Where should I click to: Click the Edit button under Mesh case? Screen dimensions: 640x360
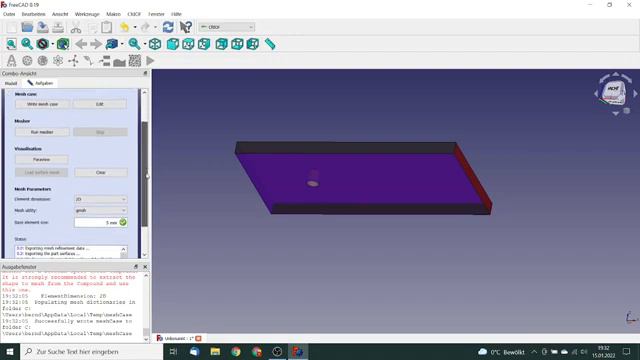click(100, 104)
